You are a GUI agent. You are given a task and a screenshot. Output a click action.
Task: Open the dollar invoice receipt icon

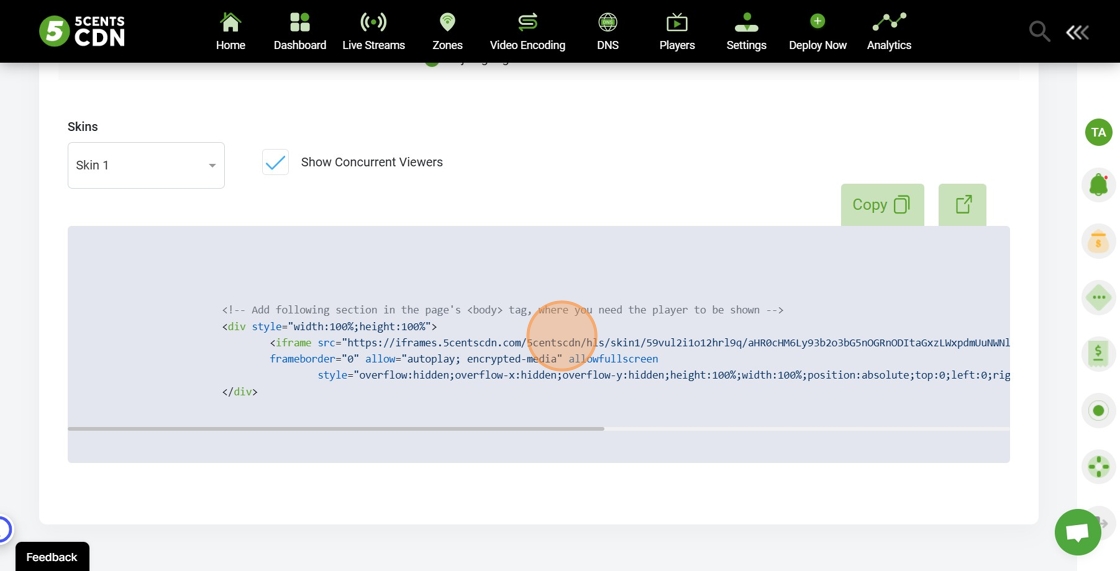click(x=1099, y=354)
